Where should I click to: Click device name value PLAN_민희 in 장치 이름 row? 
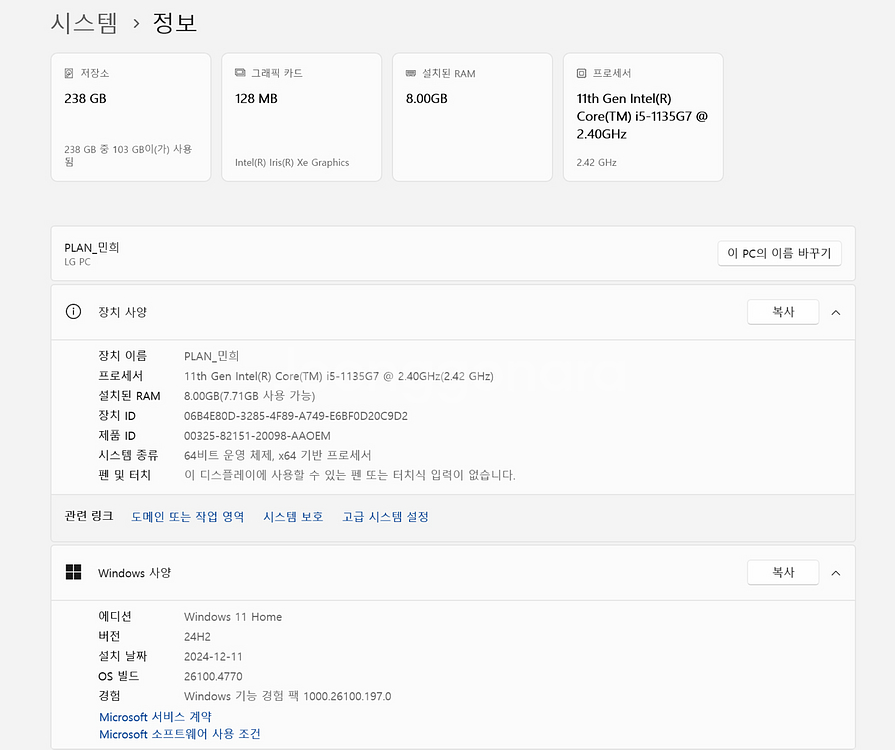coord(211,356)
